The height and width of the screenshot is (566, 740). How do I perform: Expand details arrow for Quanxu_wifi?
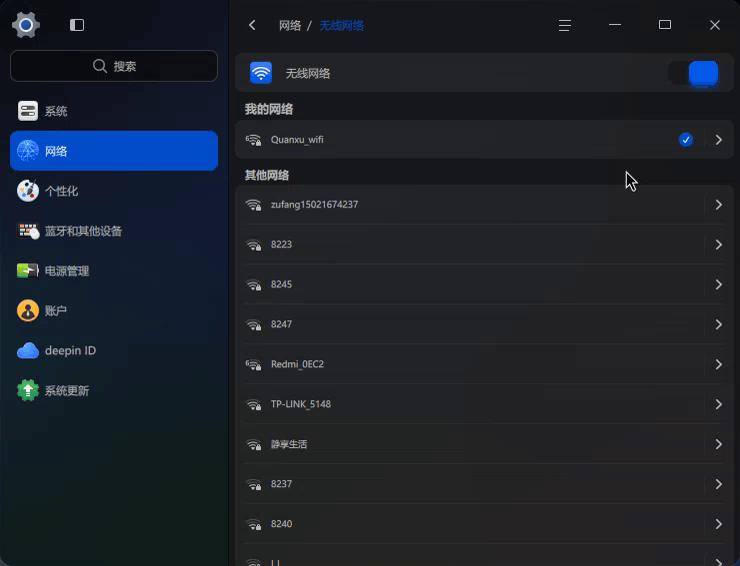[718, 140]
